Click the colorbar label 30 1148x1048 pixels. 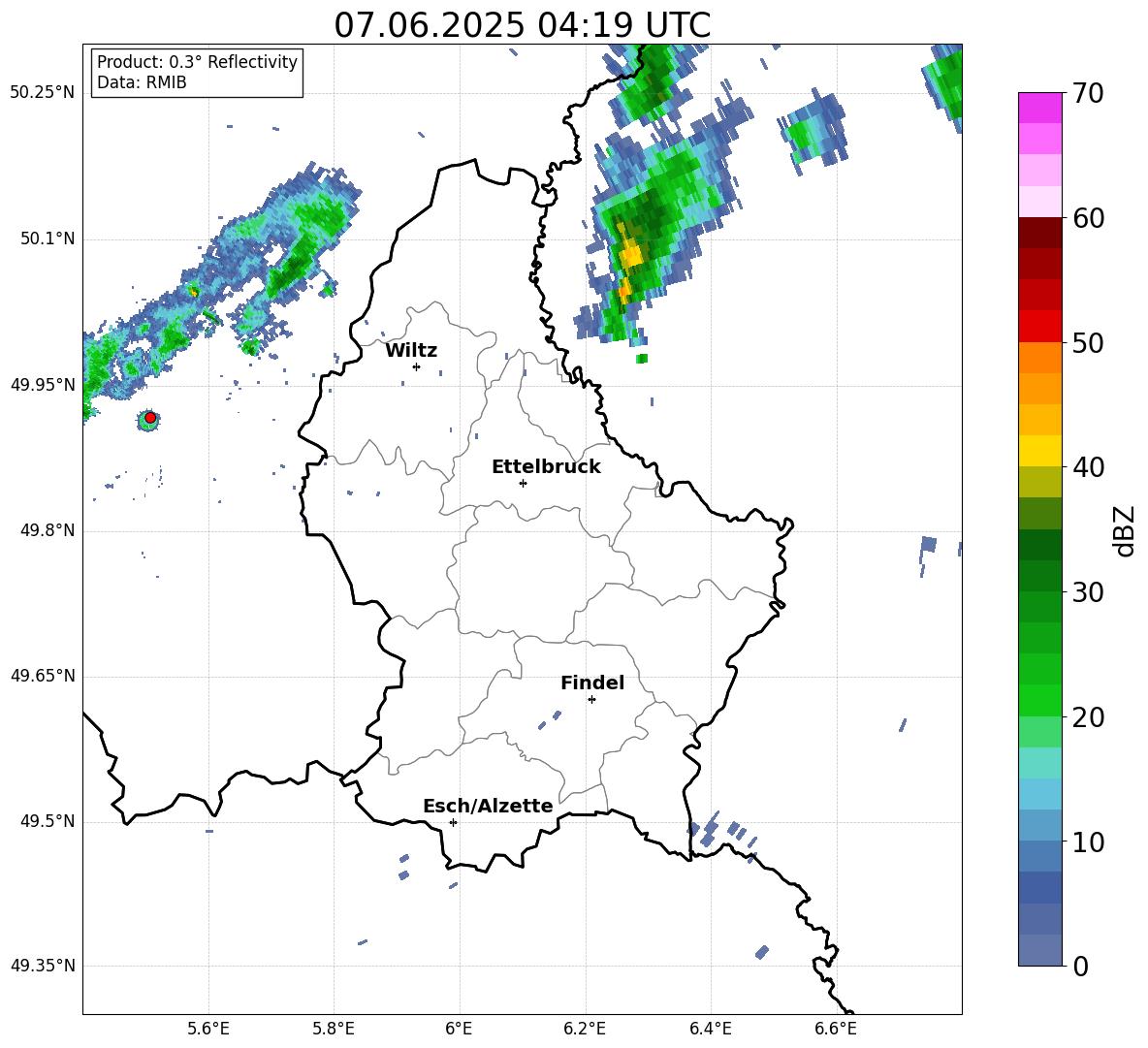pos(1088,592)
